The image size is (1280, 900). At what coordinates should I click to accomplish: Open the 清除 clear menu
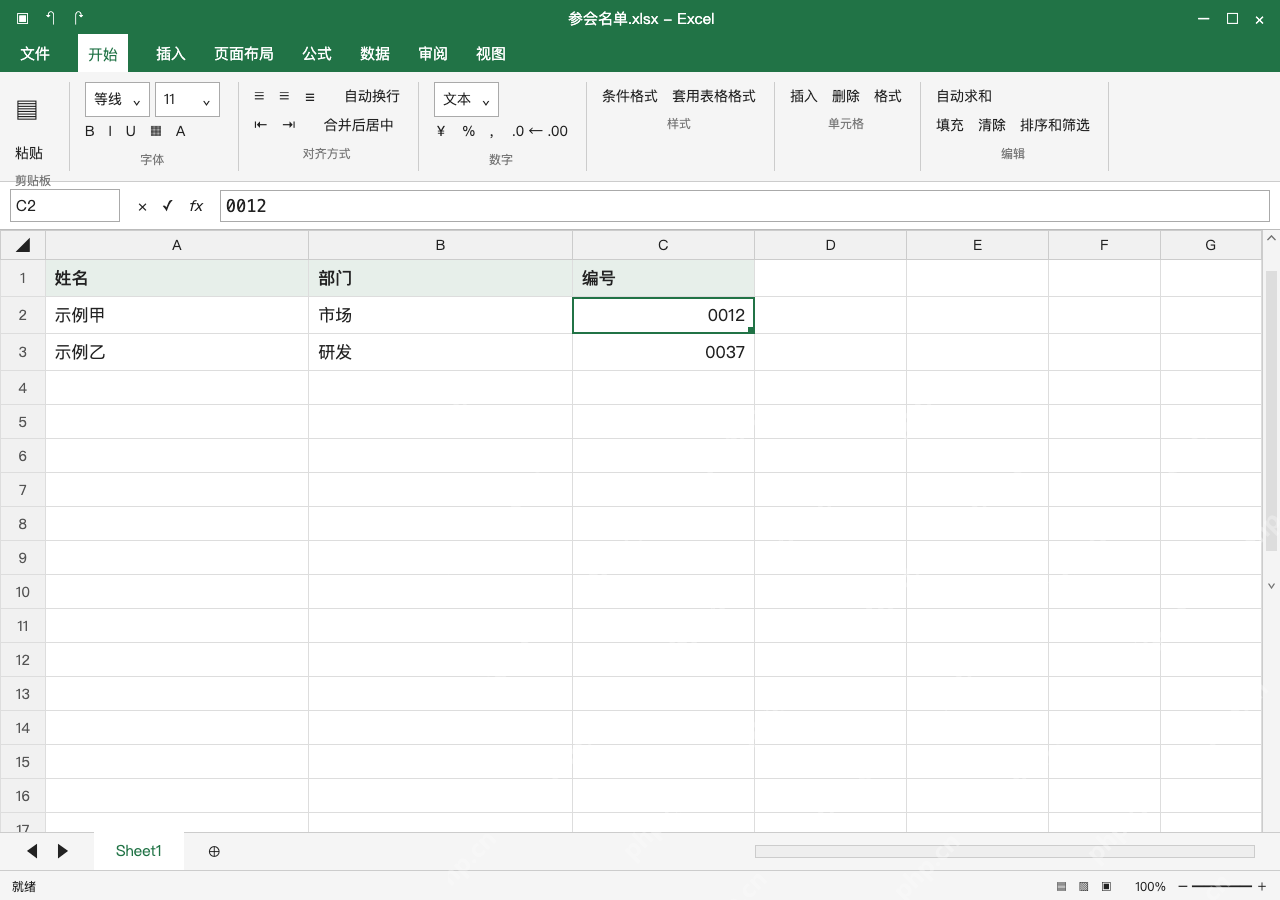[x=992, y=125]
